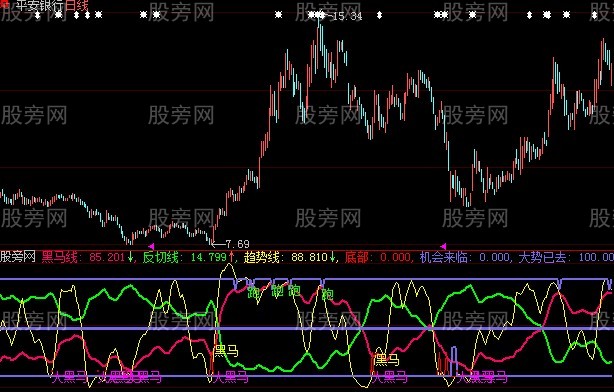This screenshot has height=392, width=614.
Task: Select the 趋势线 88.810 indicator value
Action: pyautogui.click(x=290, y=257)
